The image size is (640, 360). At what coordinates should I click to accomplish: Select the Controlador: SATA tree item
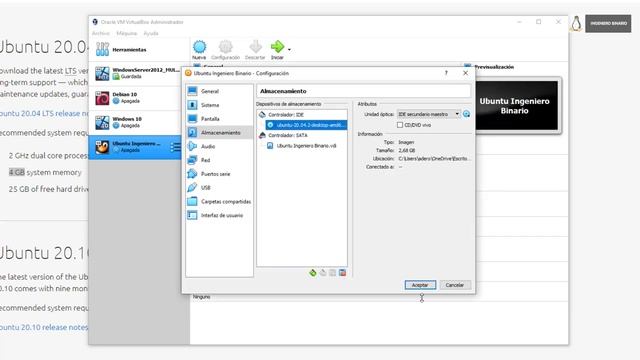(288, 135)
